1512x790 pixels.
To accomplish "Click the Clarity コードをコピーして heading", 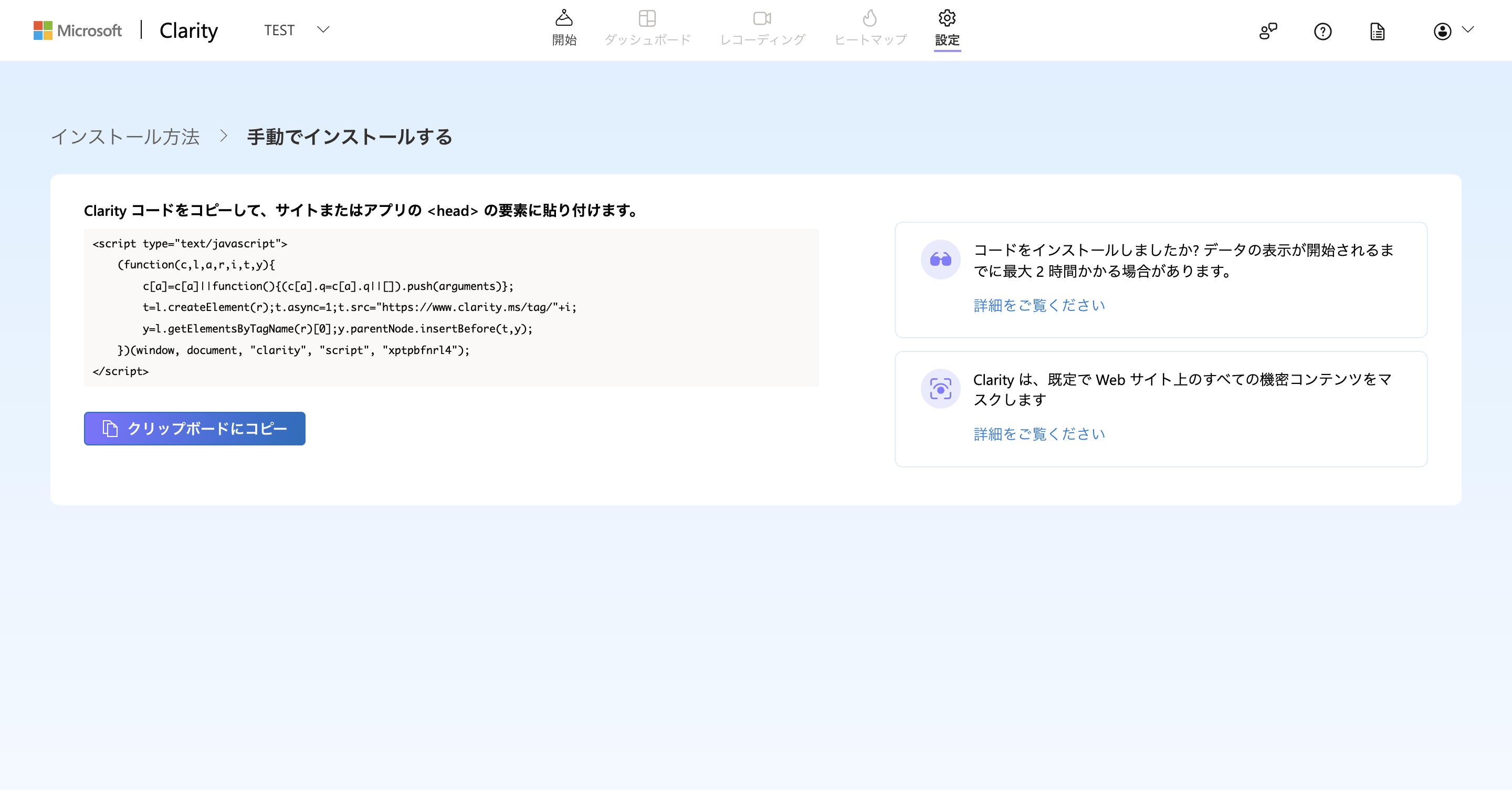I will 362,210.
